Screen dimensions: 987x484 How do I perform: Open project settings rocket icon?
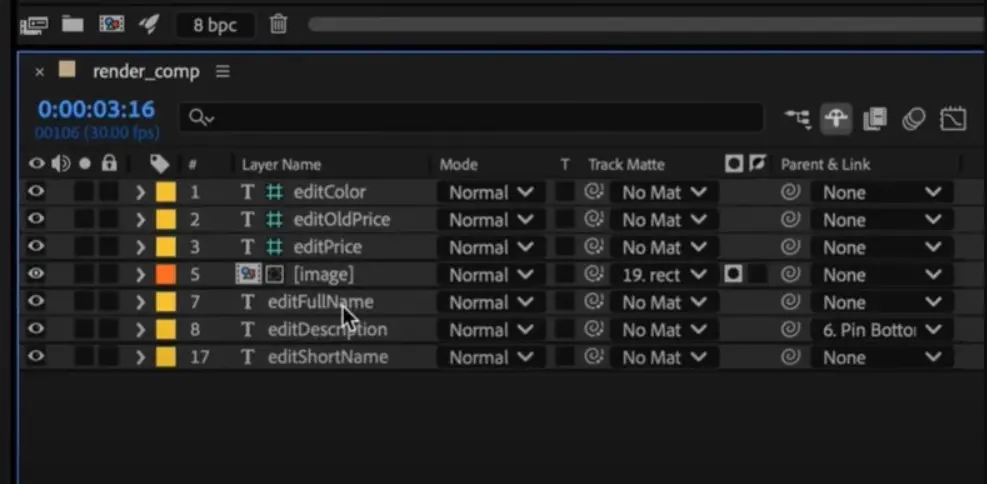(x=149, y=25)
